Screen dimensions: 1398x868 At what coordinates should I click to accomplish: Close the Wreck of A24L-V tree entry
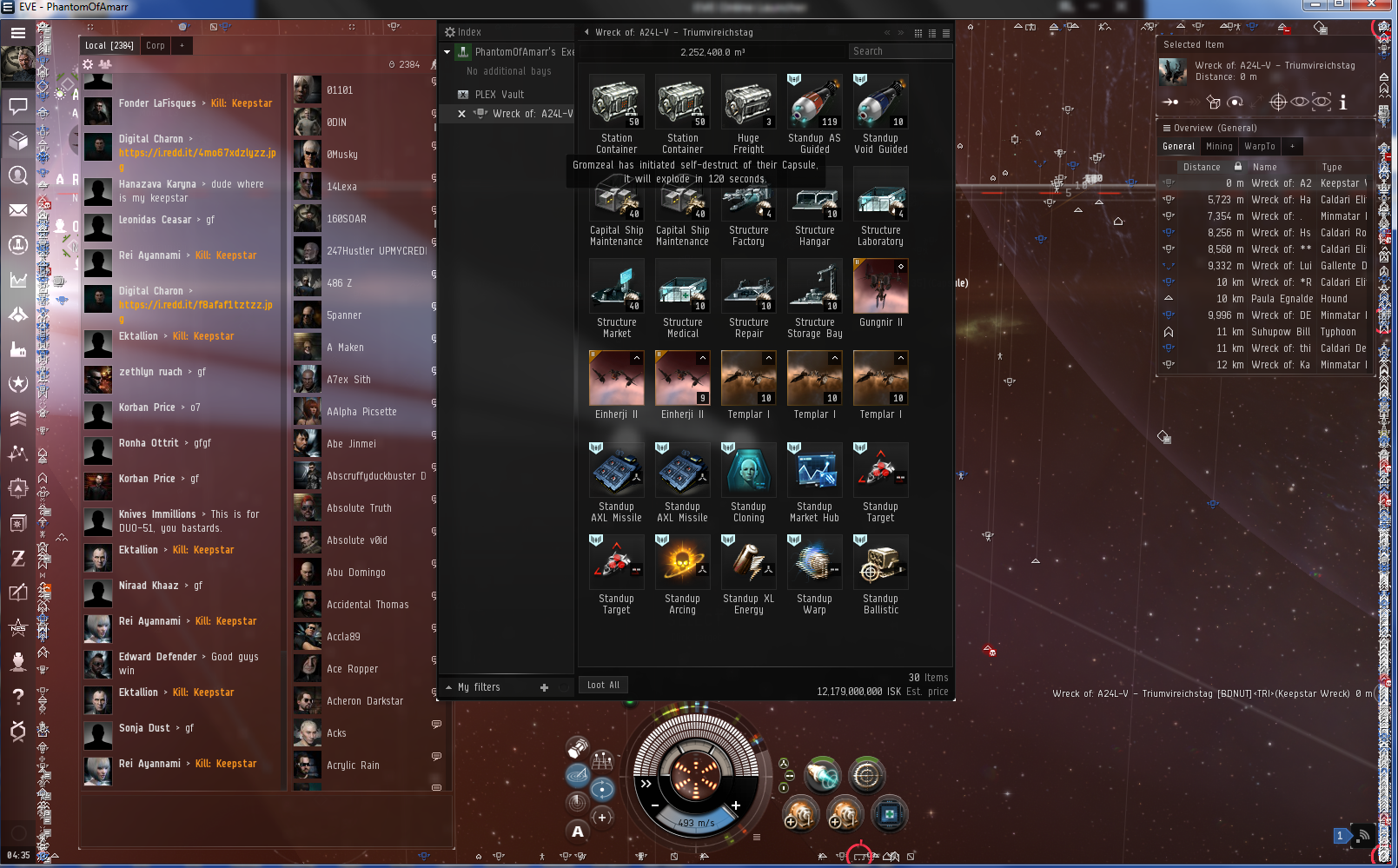[x=462, y=114]
